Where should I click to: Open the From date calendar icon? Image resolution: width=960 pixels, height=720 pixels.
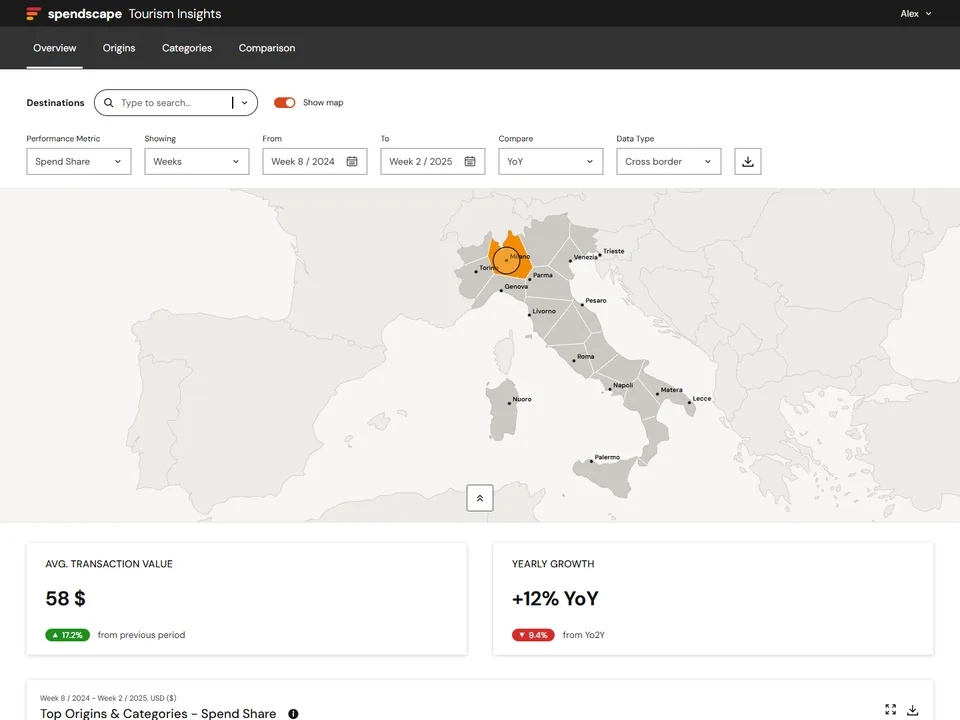point(352,162)
